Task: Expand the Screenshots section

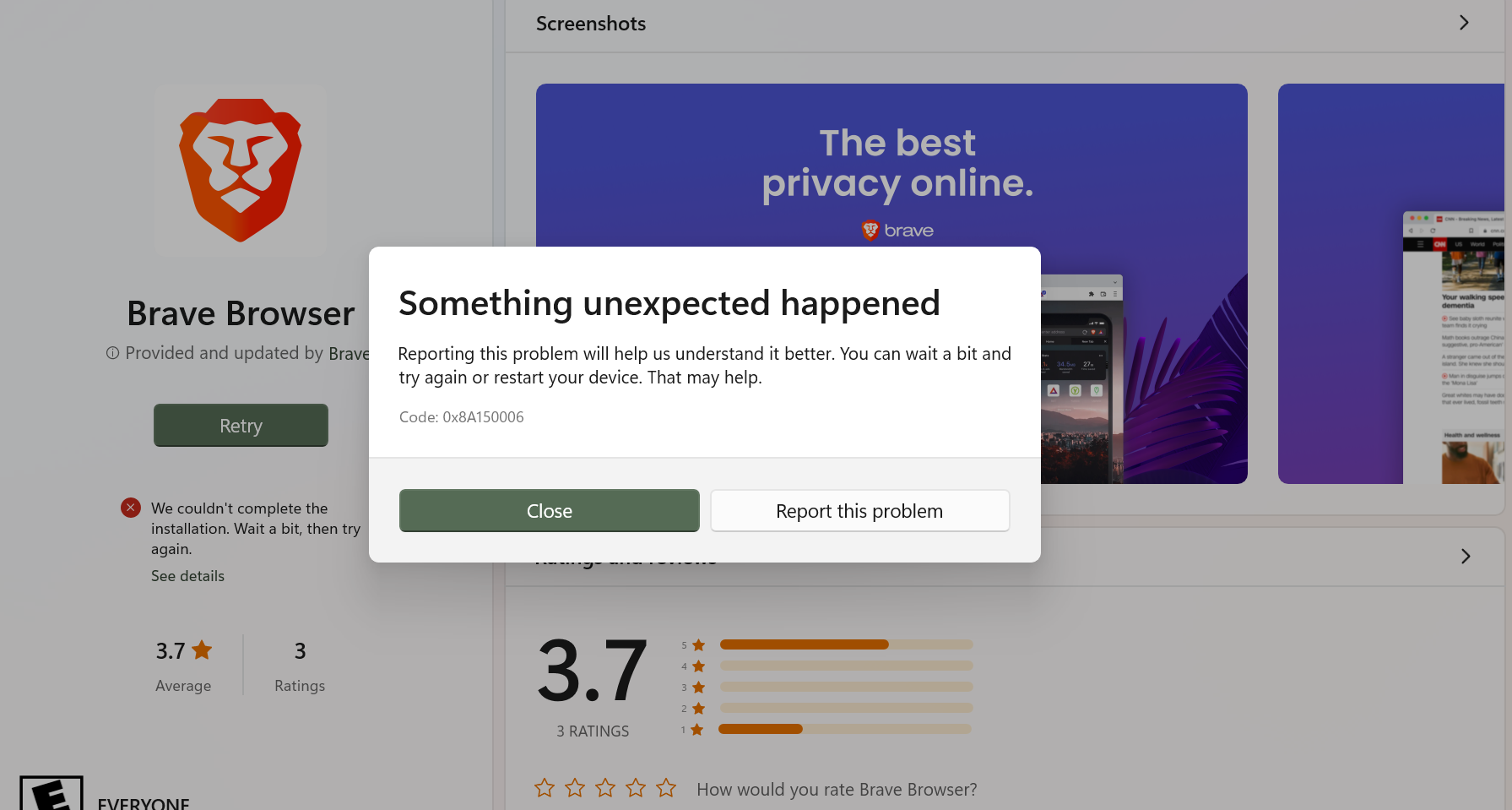Action: coord(1465,23)
